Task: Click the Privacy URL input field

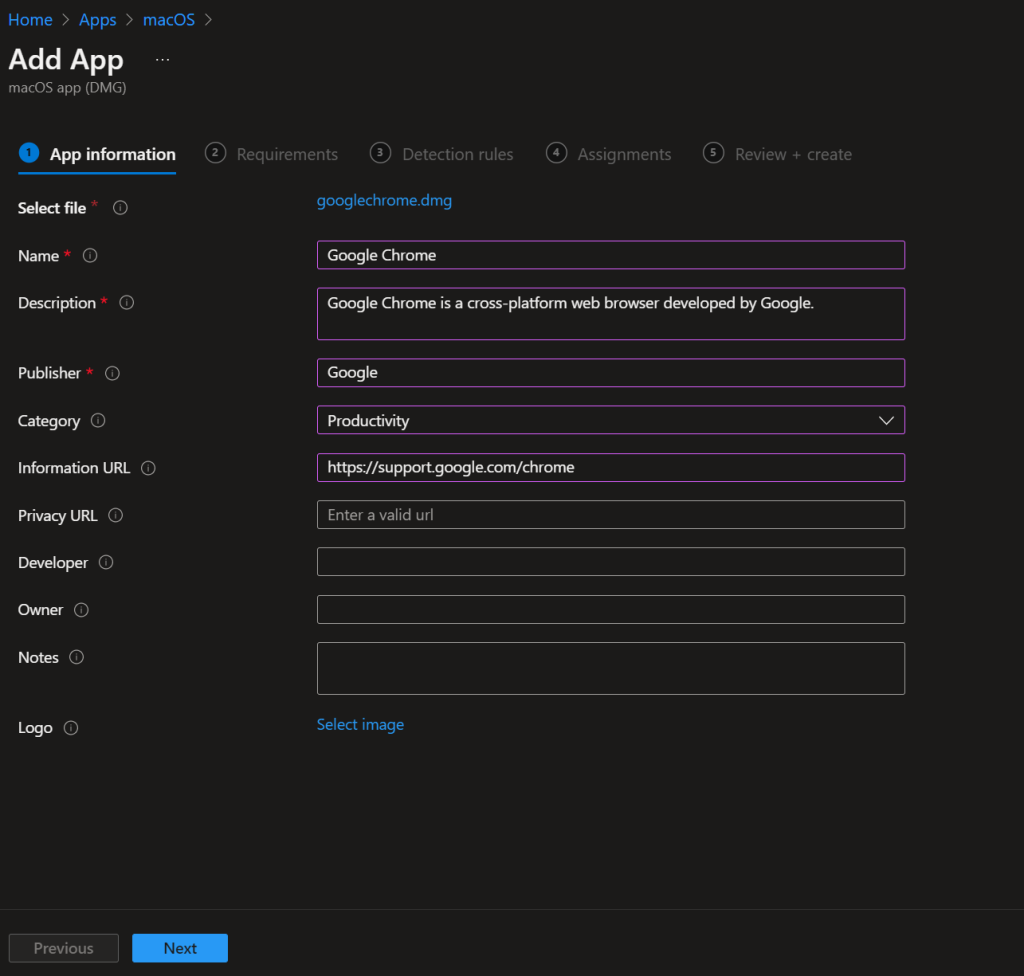Action: pyautogui.click(x=611, y=515)
